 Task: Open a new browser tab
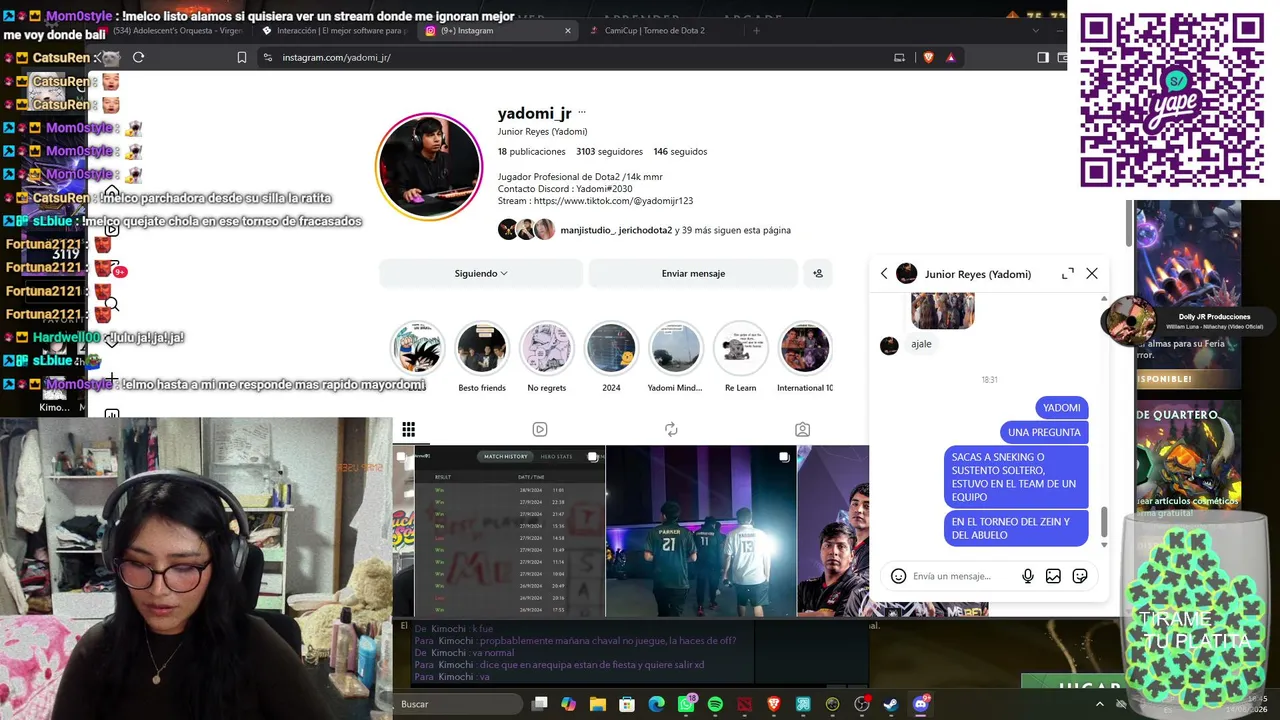[756, 30]
